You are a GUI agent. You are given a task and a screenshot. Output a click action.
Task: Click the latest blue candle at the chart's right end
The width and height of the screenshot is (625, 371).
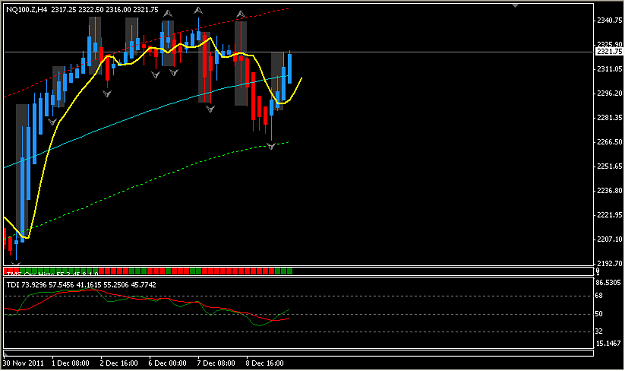290,68
